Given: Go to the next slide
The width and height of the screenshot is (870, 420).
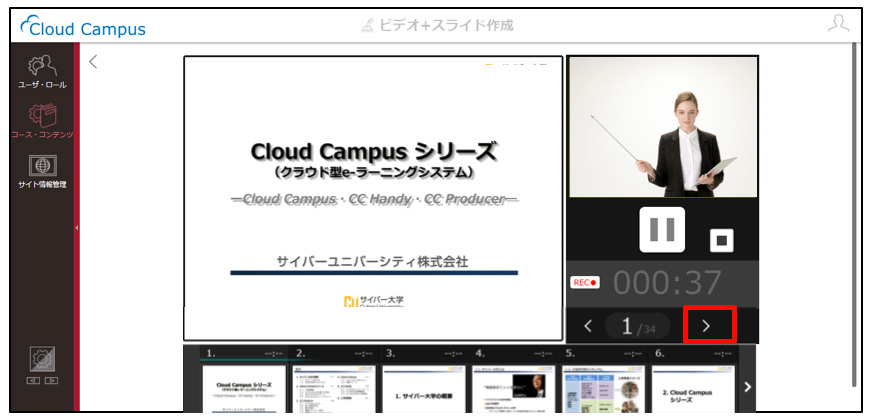Looking at the screenshot, I should pyautogui.click(x=706, y=326).
